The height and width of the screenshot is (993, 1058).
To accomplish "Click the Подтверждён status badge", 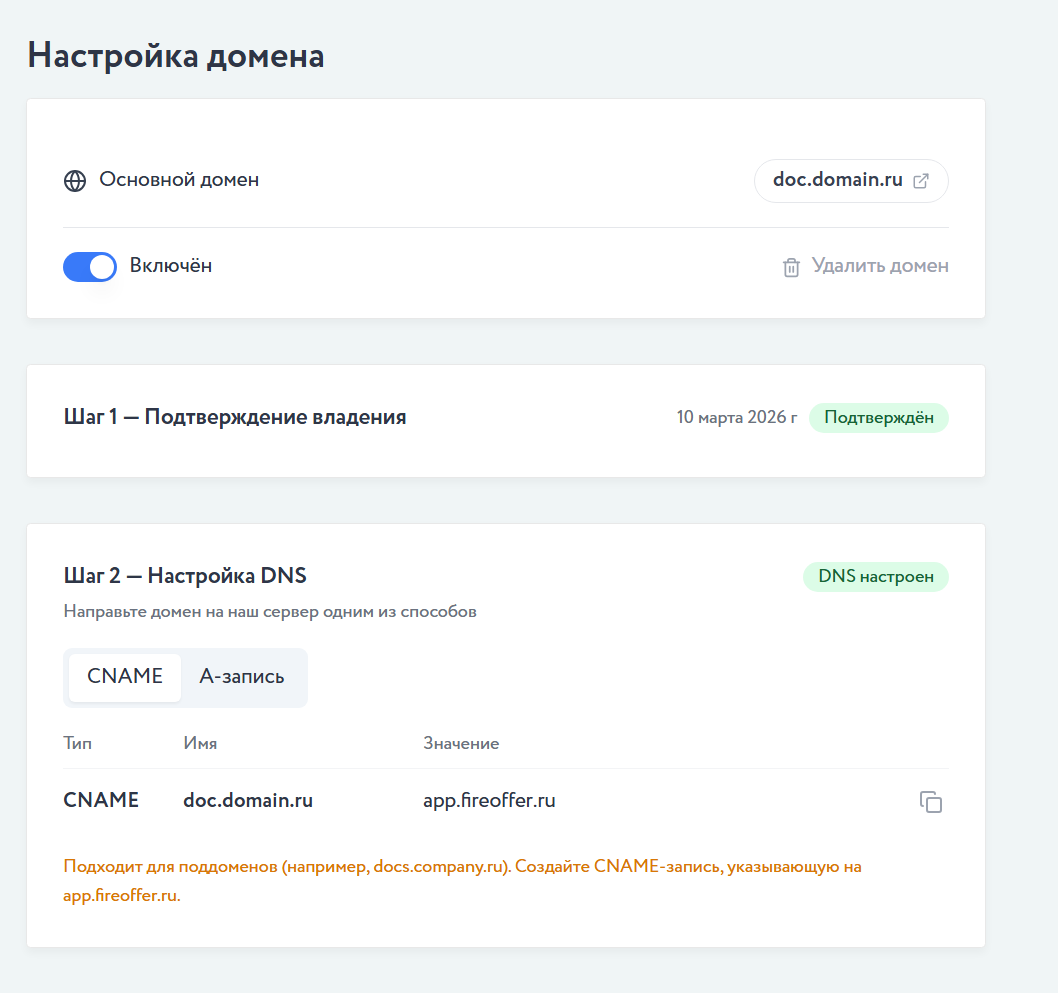I will [878, 417].
